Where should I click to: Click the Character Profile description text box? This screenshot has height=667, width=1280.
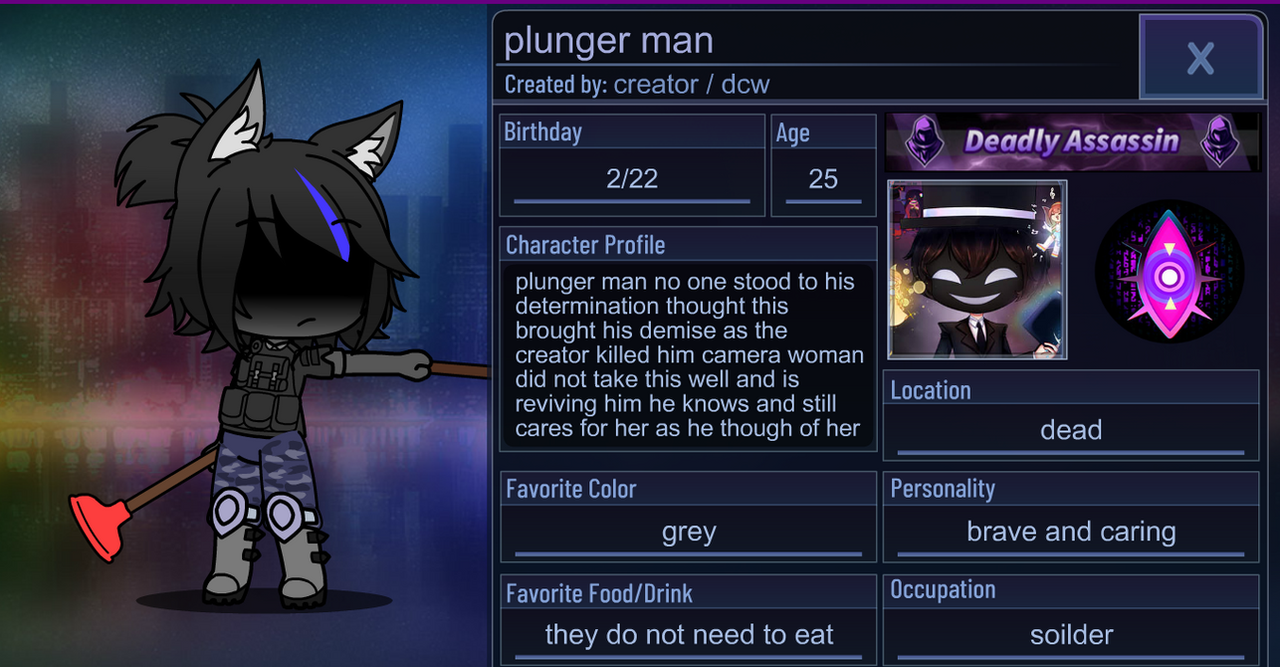(688, 355)
